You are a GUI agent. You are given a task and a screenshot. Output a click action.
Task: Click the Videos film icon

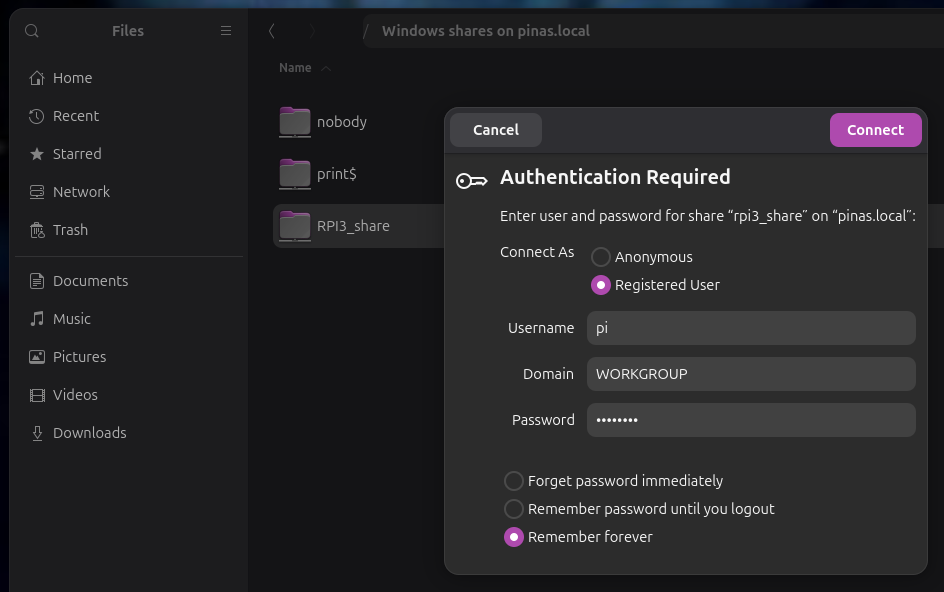pos(37,394)
